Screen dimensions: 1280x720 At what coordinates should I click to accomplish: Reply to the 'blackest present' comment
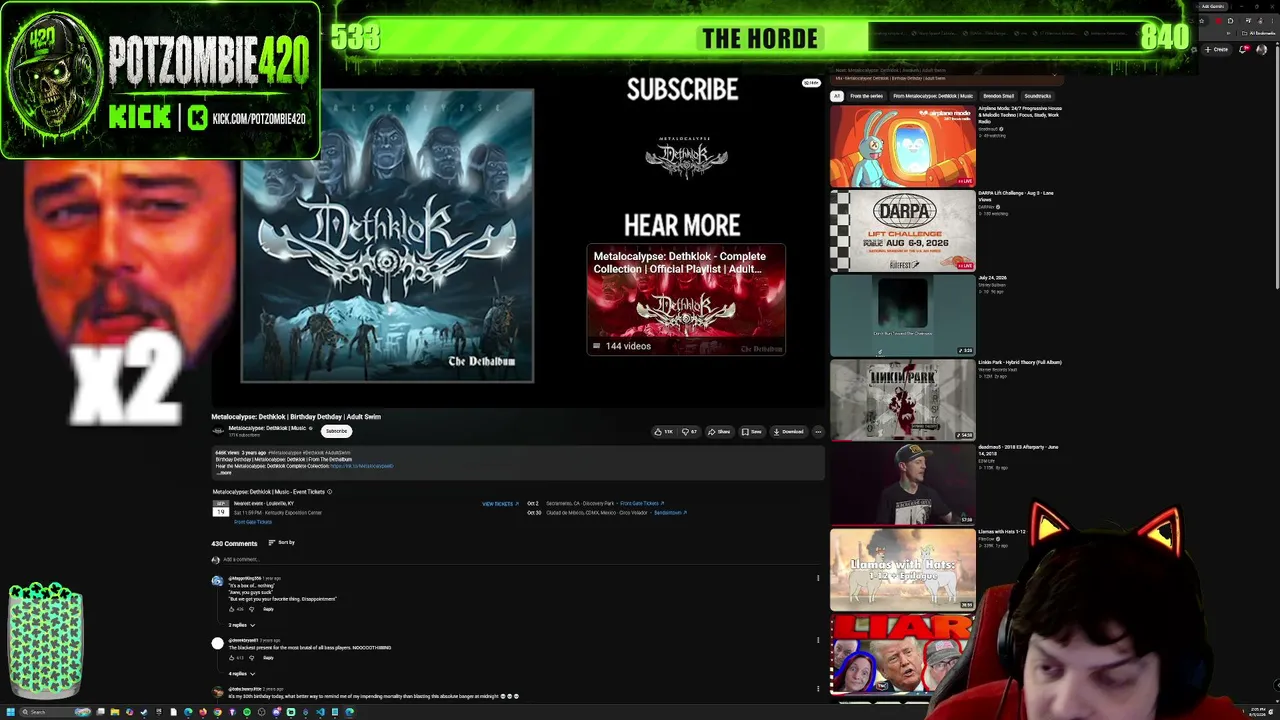tap(268, 658)
